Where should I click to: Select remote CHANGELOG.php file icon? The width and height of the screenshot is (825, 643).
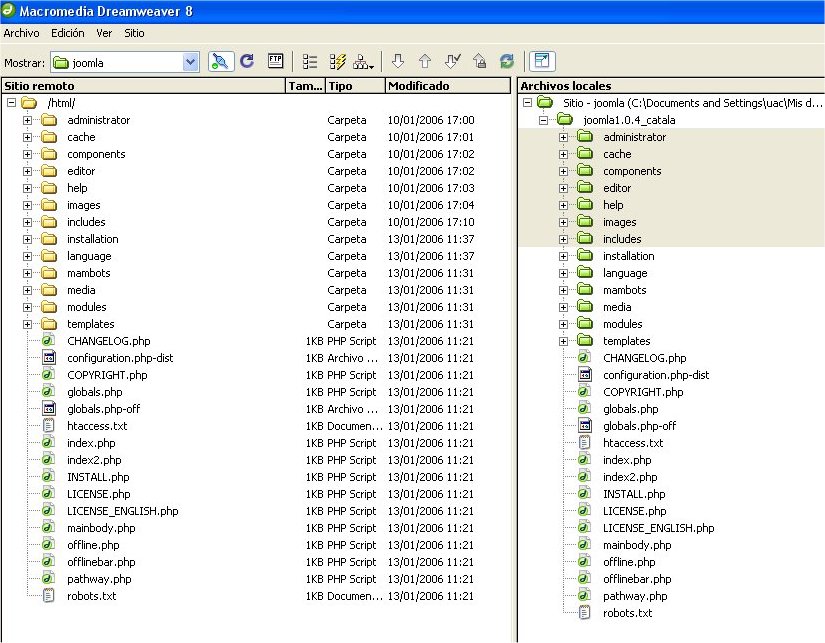pos(48,340)
